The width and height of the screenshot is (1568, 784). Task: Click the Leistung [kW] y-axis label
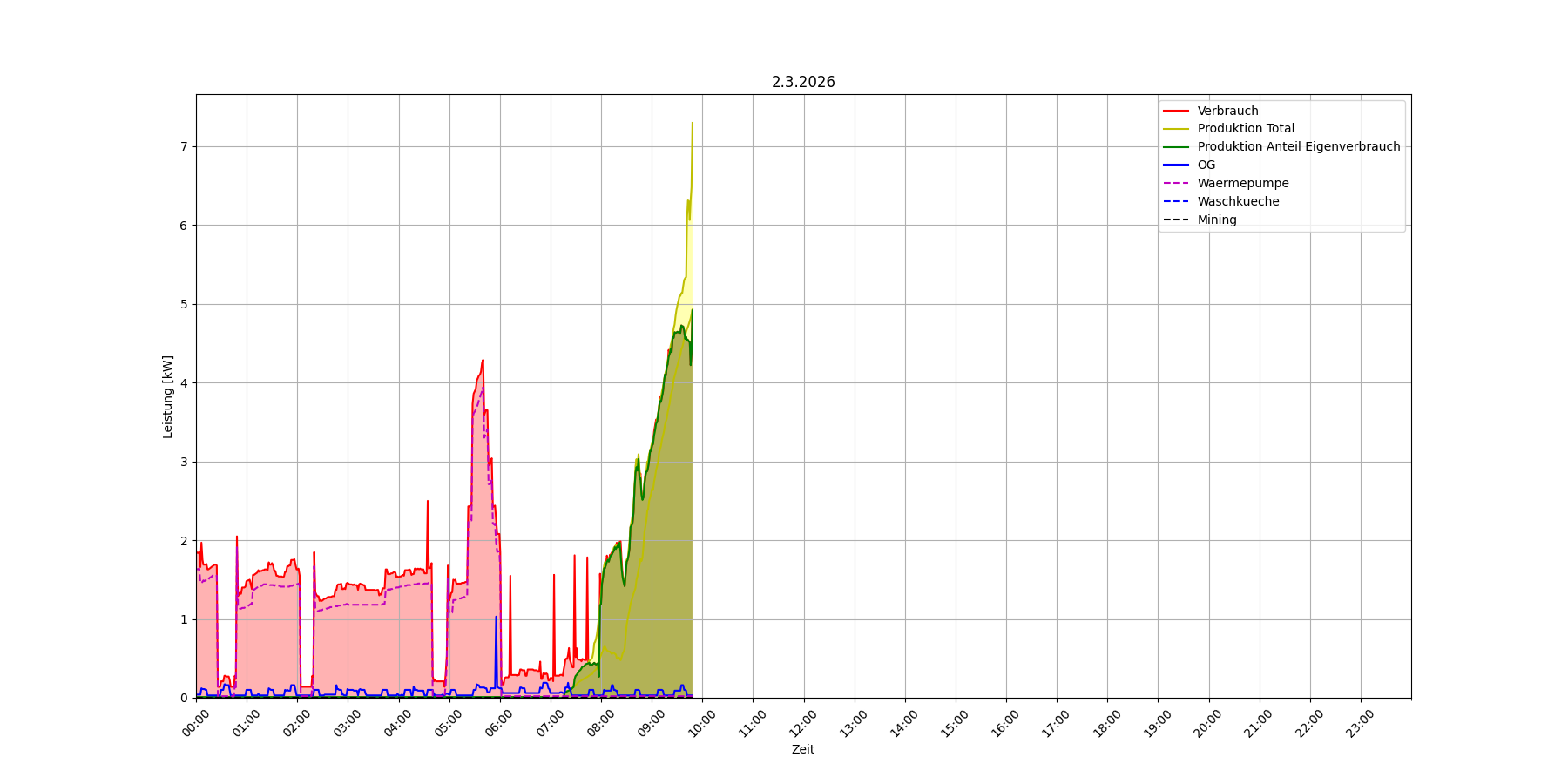(x=168, y=396)
